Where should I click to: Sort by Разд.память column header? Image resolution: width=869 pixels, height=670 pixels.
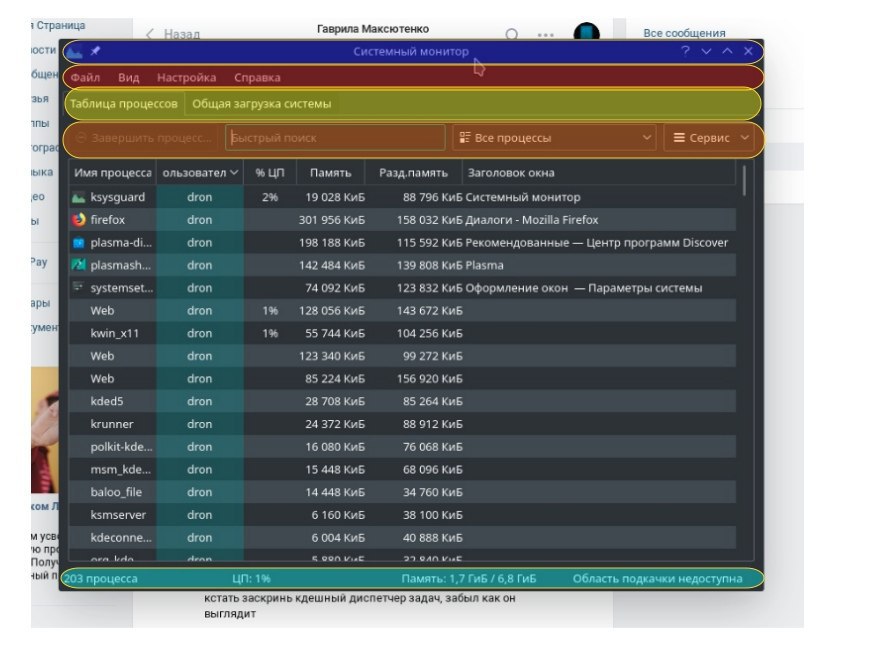pos(413,173)
